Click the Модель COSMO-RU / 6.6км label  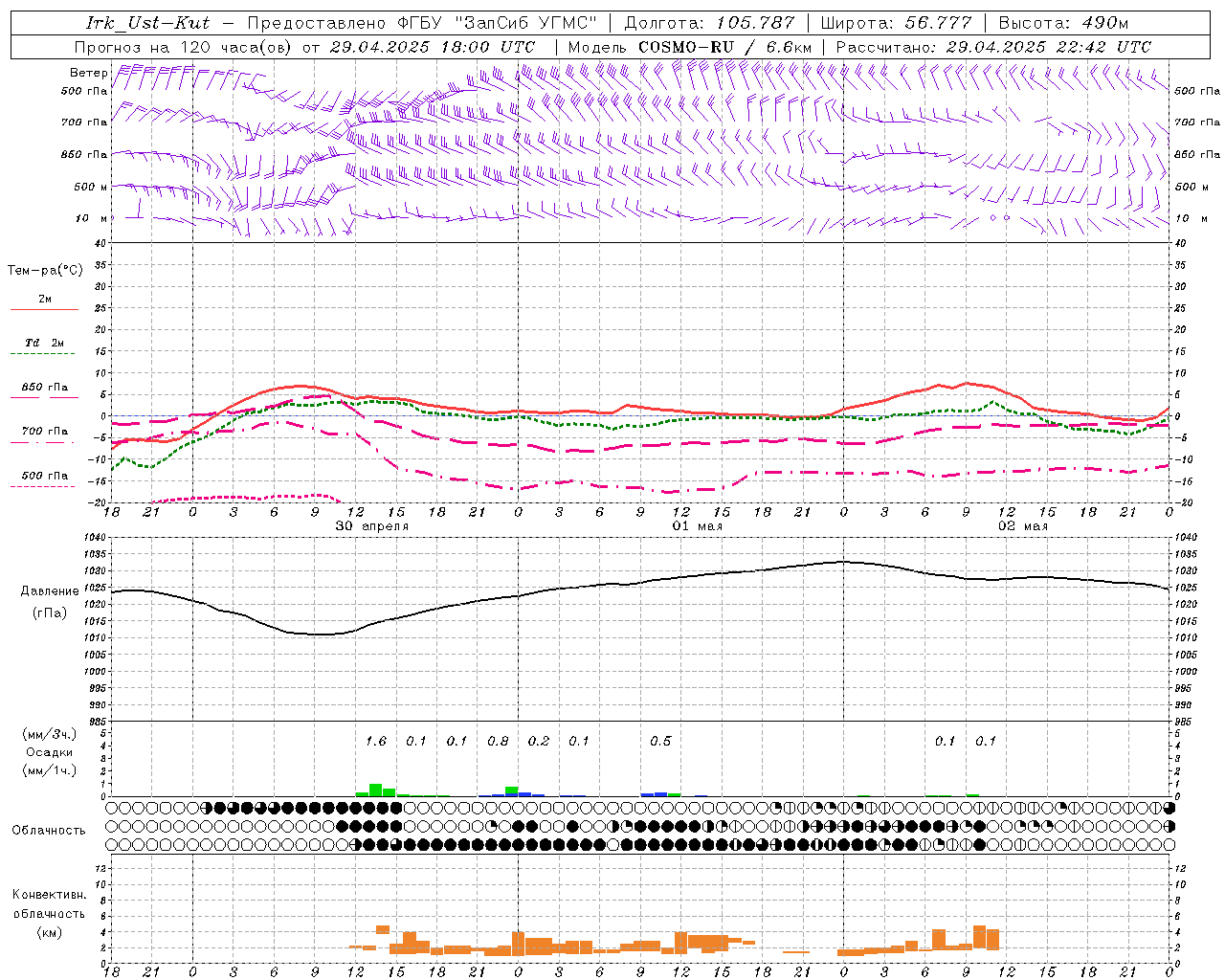690,47
